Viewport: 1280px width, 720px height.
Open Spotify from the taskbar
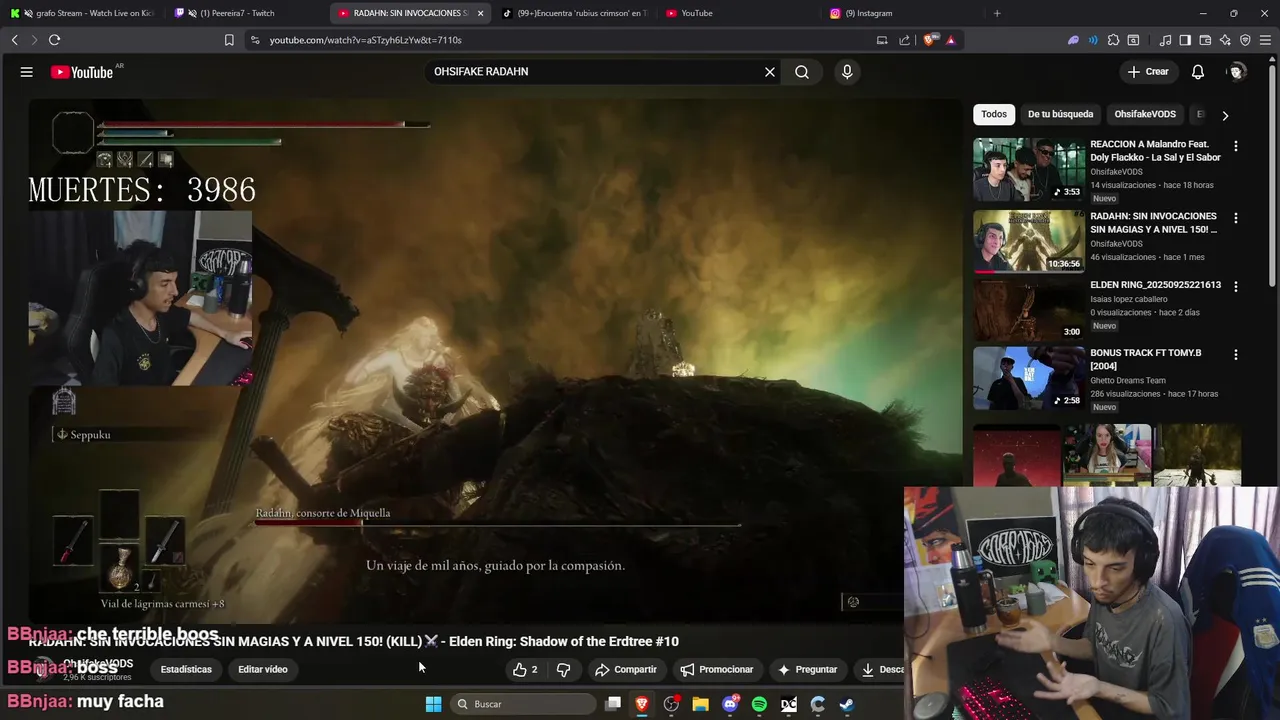tap(759, 704)
